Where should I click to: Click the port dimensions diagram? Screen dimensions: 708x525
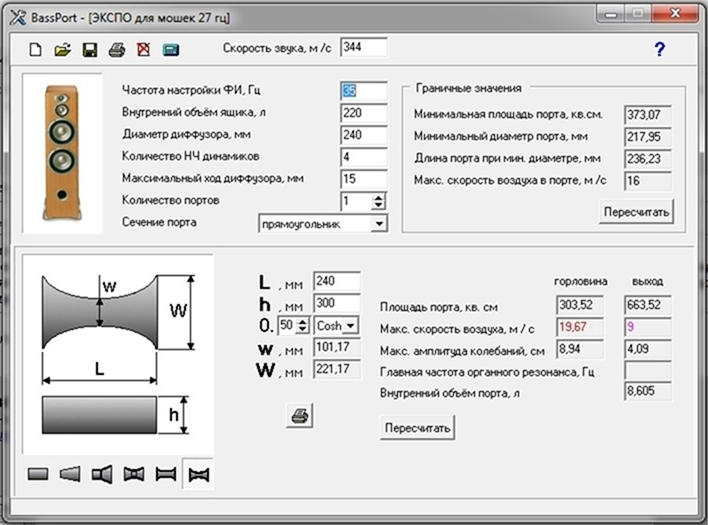click(117, 354)
